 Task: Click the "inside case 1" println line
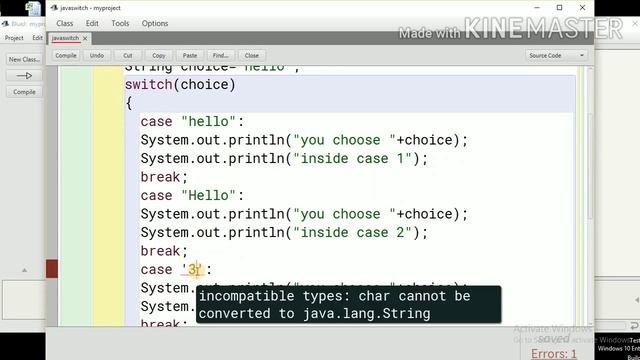pos(284,158)
